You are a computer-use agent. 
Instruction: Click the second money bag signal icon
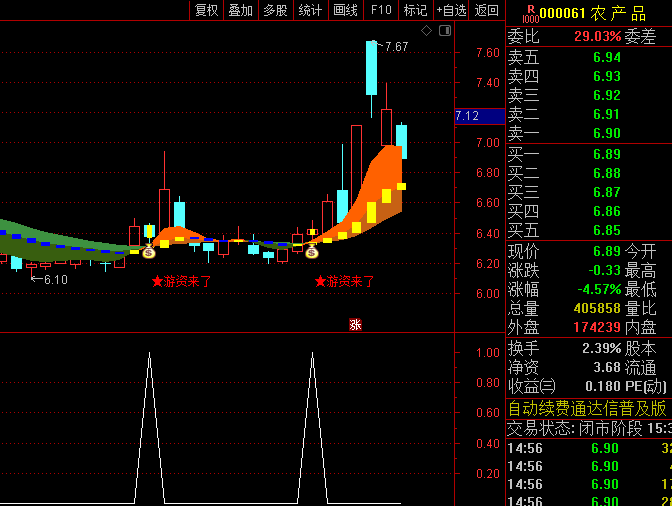311,252
